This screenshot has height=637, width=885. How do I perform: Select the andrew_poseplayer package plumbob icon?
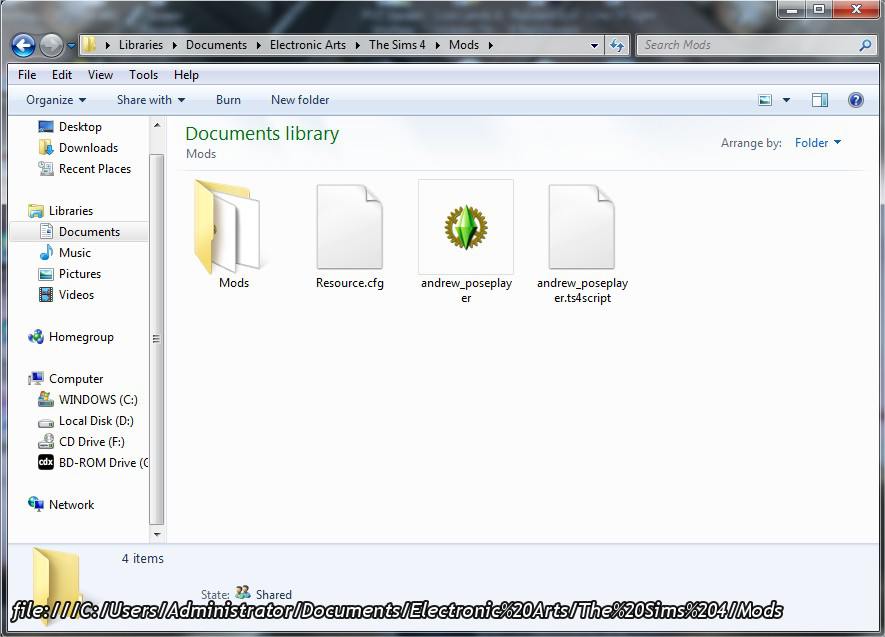(466, 227)
